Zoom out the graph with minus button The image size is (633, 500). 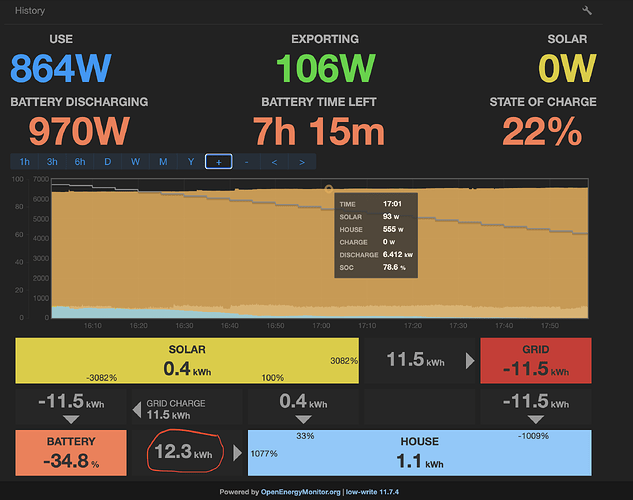(x=246, y=161)
